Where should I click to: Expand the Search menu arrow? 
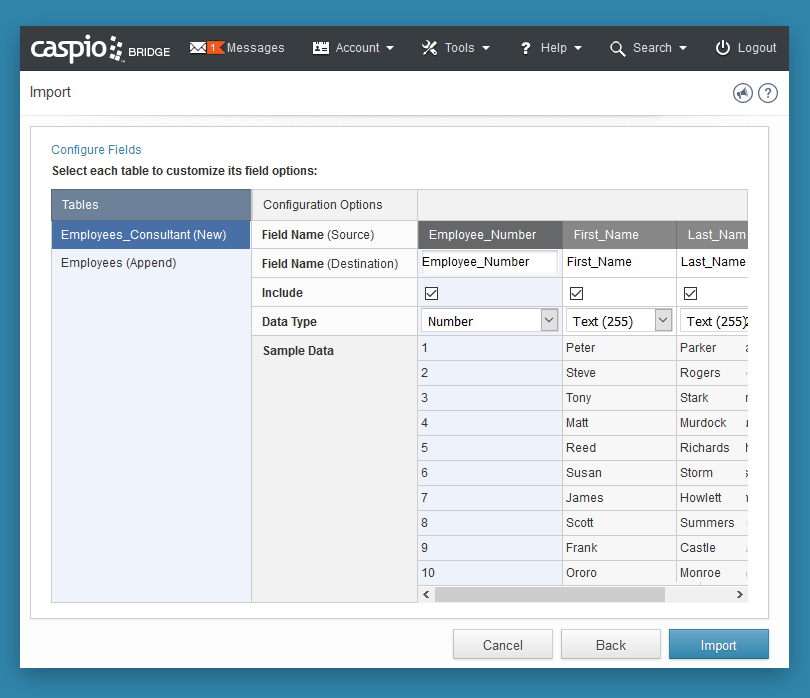(x=683, y=48)
